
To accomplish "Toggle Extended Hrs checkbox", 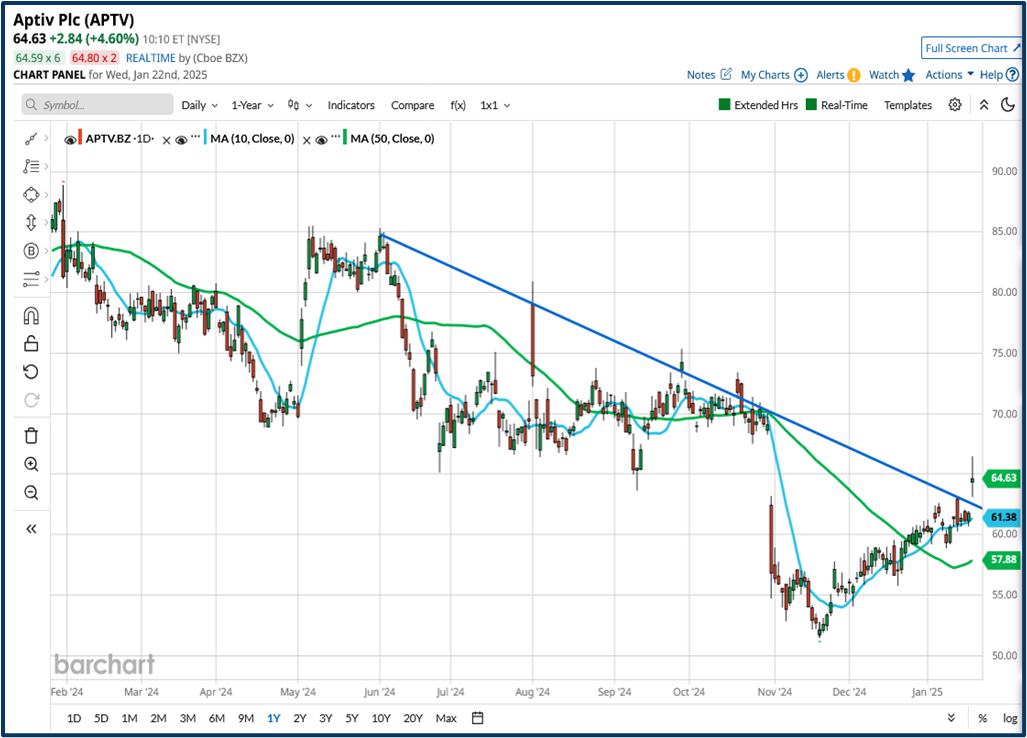I will (x=725, y=105).
